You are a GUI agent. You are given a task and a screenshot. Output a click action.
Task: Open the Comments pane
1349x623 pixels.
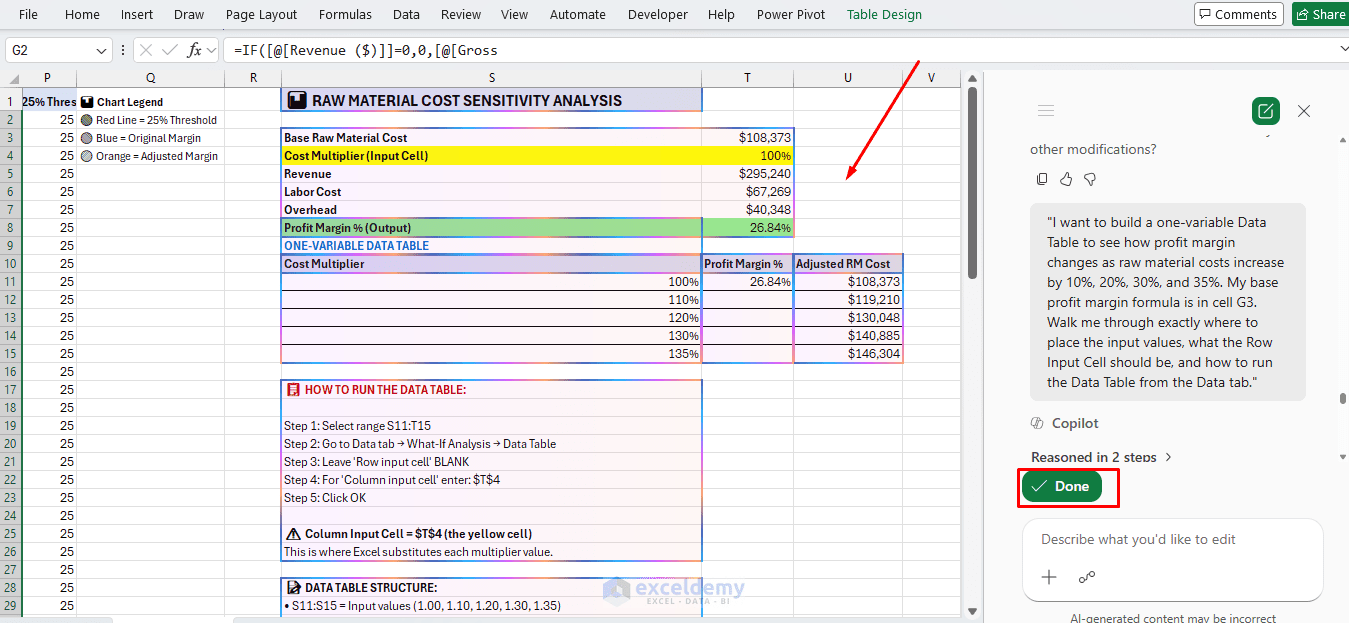(x=1237, y=14)
